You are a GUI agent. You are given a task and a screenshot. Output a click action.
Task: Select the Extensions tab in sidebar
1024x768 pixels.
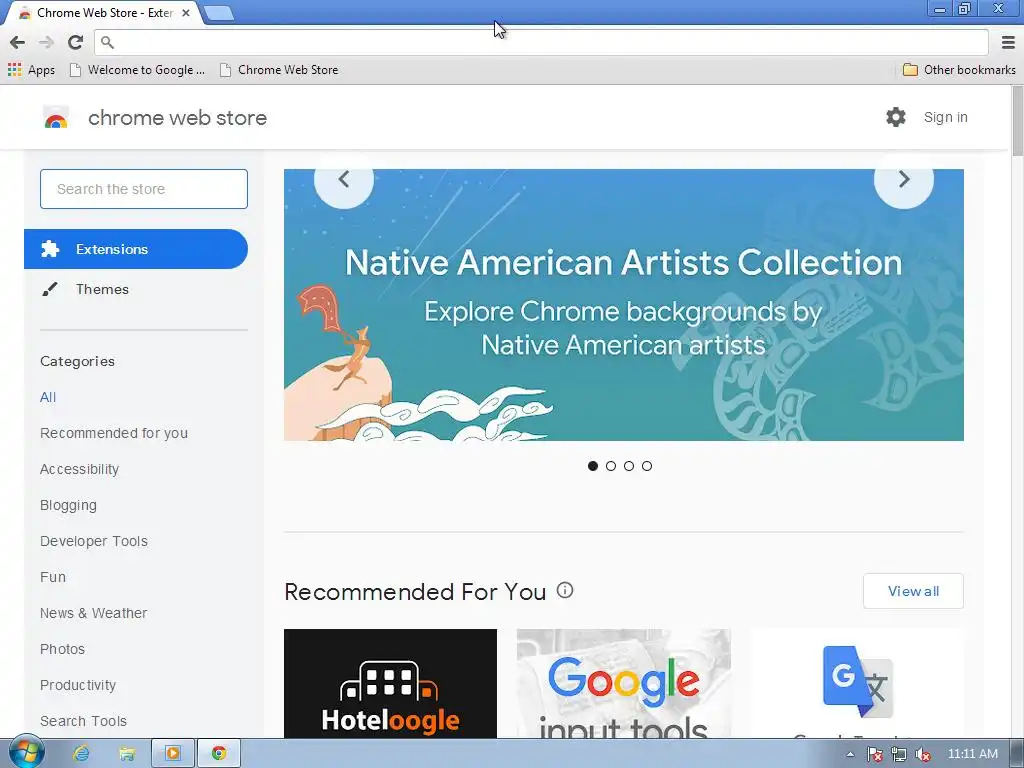coord(136,249)
